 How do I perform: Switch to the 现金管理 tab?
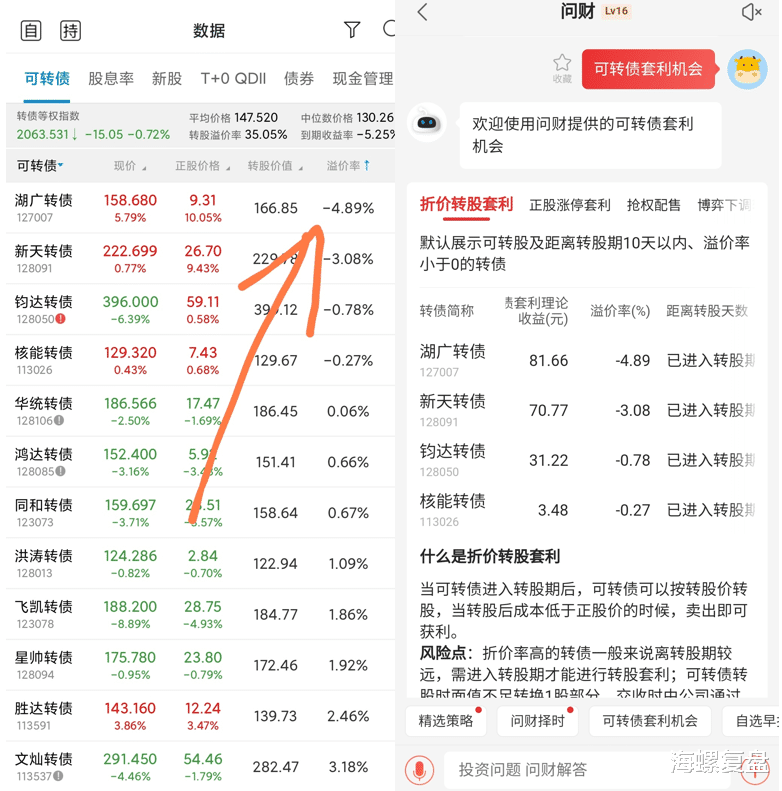pyautogui.click(x=363, y=79)
